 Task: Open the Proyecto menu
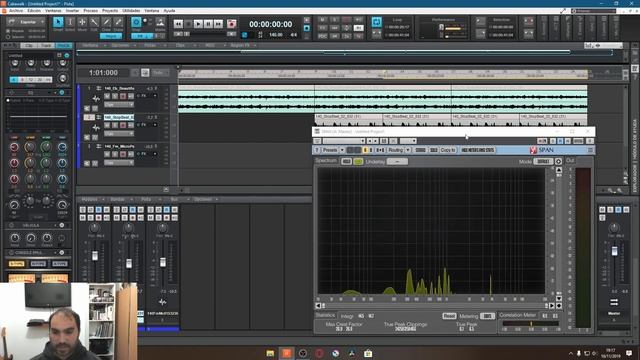(110, 11)
